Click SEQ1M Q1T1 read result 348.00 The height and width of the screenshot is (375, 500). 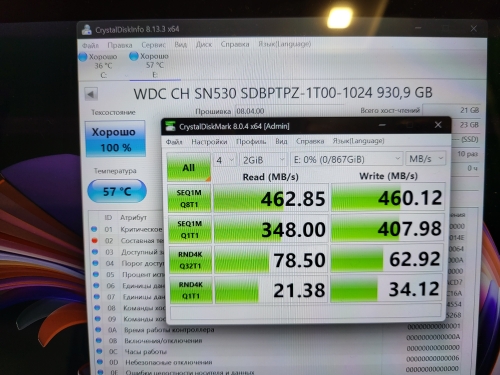[x=271, y=229]
